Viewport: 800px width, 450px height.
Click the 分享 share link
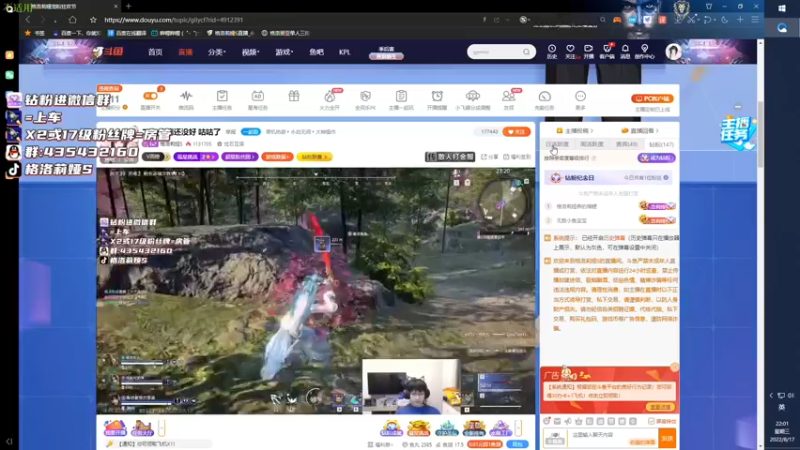click(490, 157)
